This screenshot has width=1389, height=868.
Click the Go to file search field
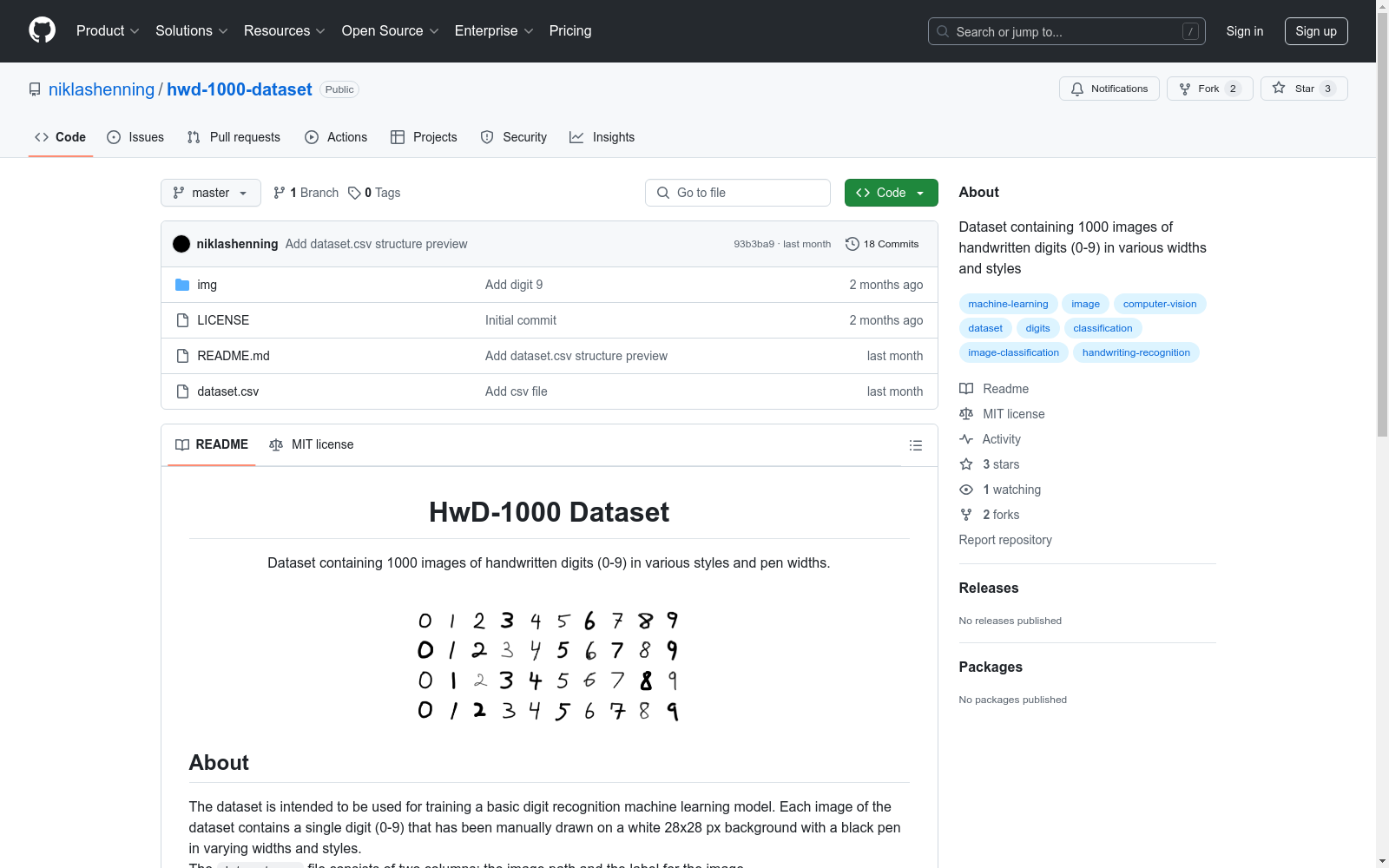click(738, 193)
